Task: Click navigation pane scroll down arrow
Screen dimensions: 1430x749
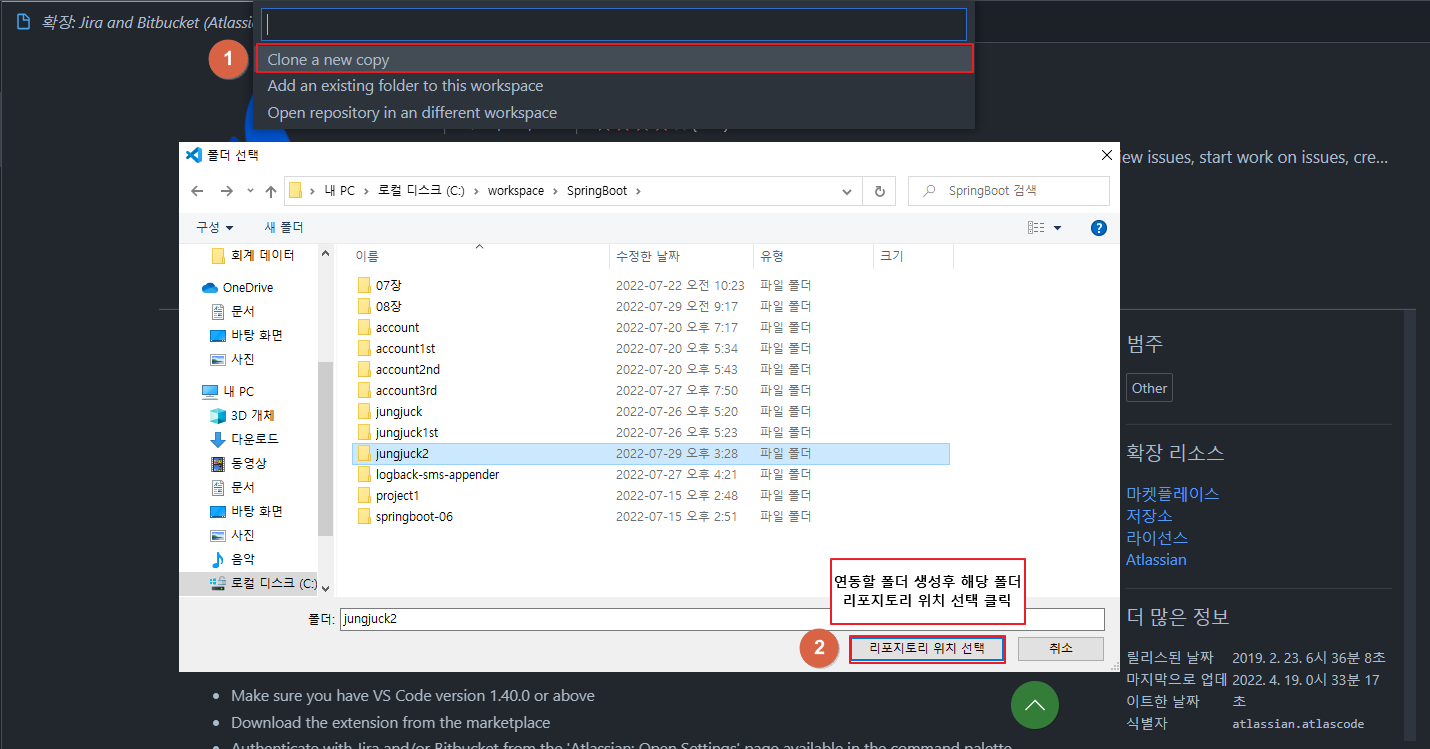Action: [x=325, y=589]
